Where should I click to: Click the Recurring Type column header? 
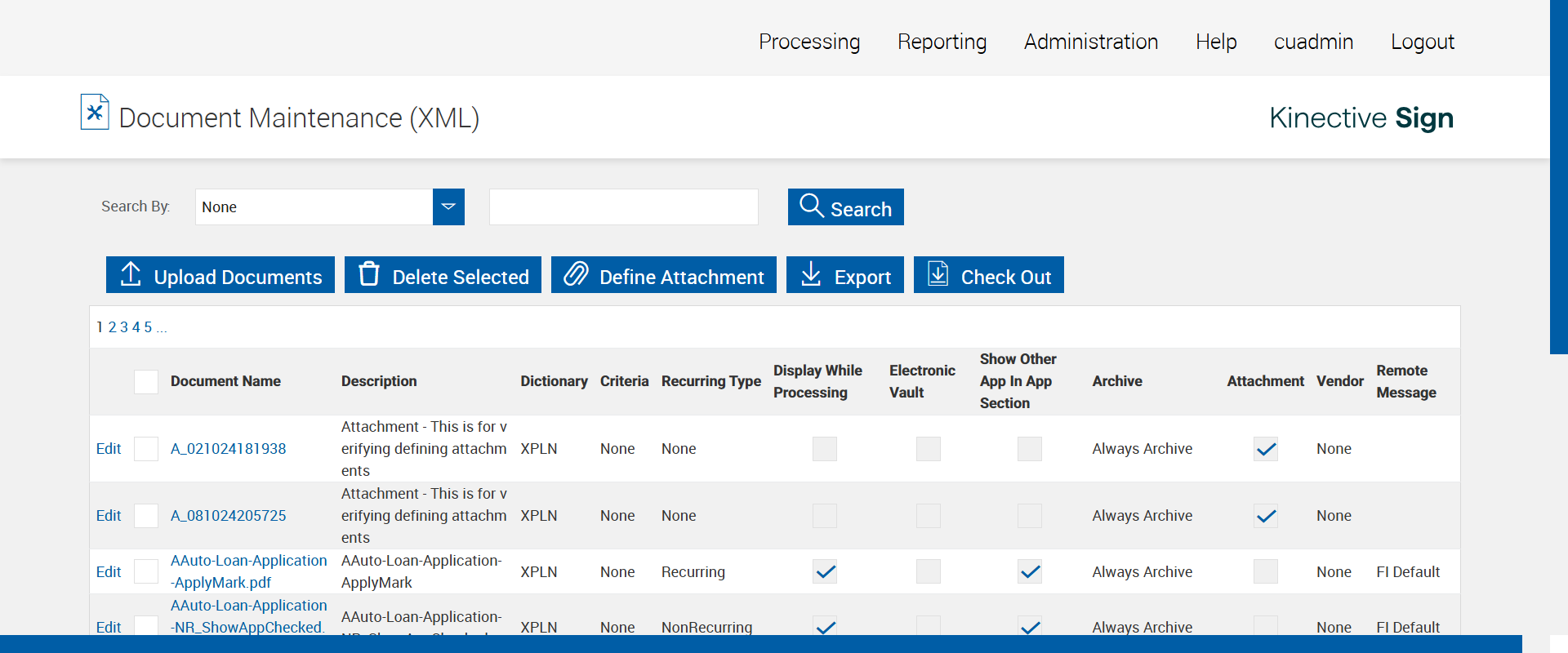click(x=711, y=381)
